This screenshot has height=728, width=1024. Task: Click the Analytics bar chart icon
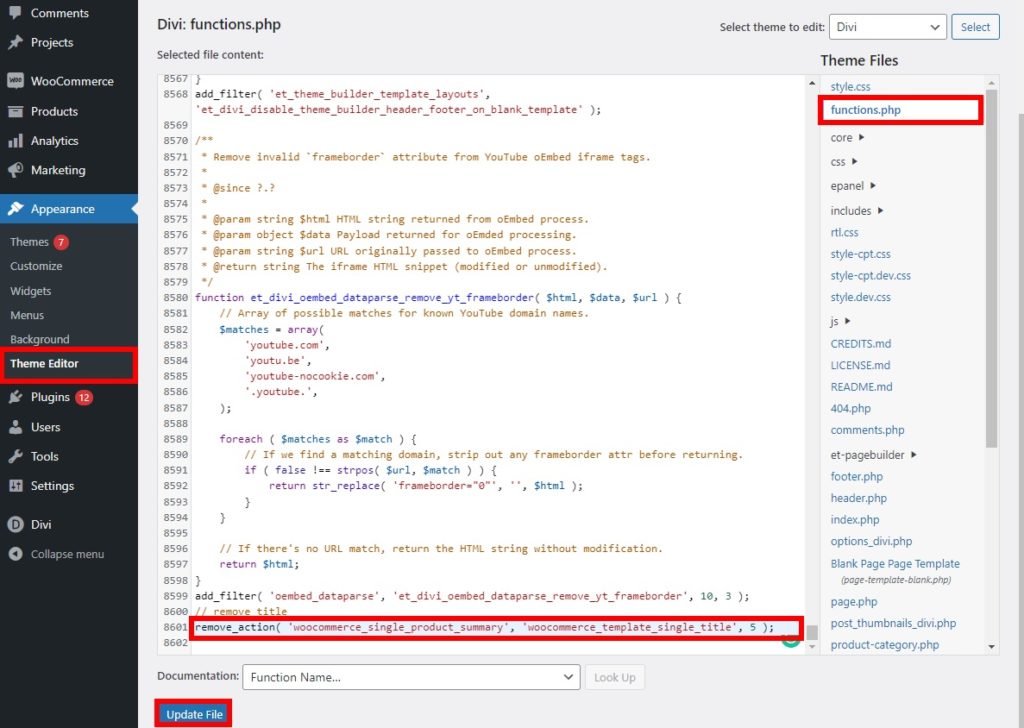16,141
